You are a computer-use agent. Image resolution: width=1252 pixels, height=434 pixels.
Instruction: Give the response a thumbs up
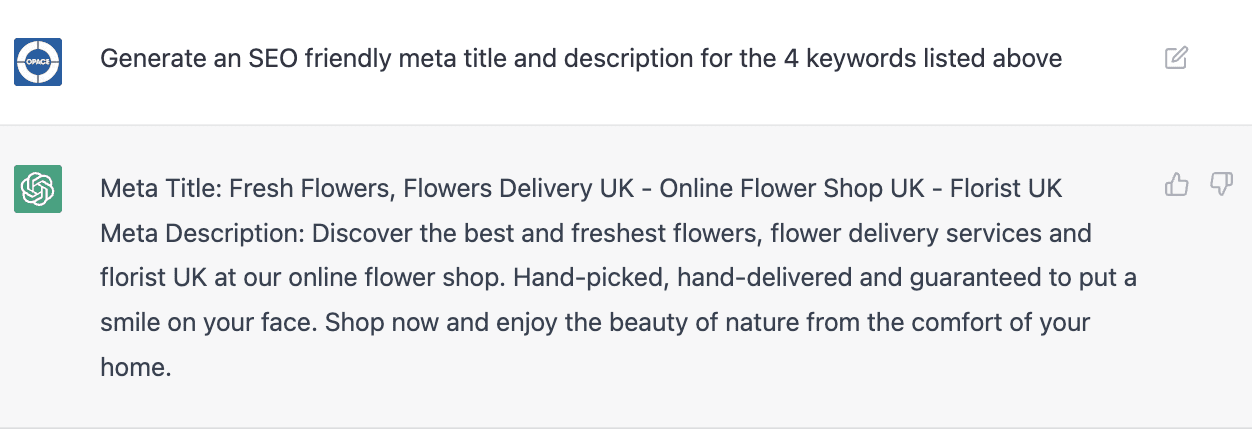click(1177, 184)
